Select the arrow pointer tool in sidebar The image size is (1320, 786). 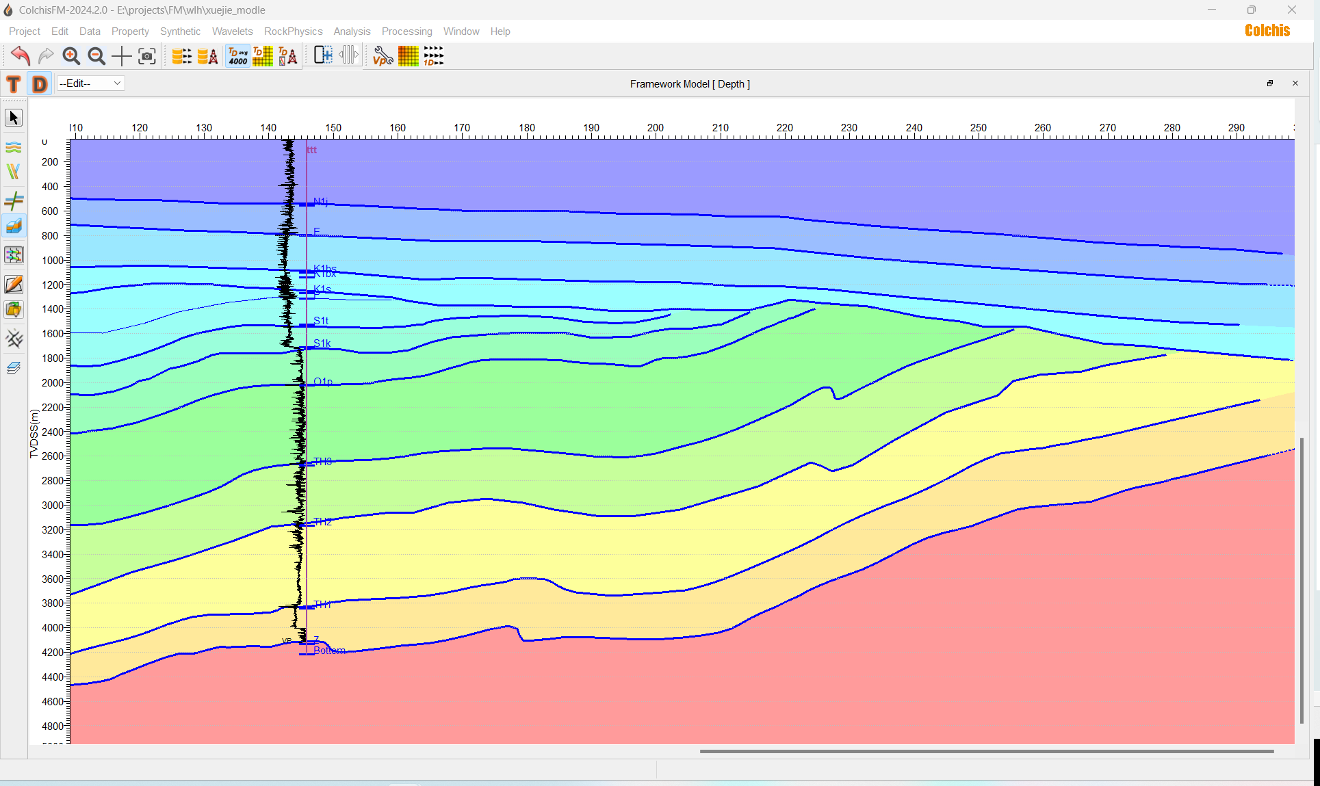coord(14,118)
